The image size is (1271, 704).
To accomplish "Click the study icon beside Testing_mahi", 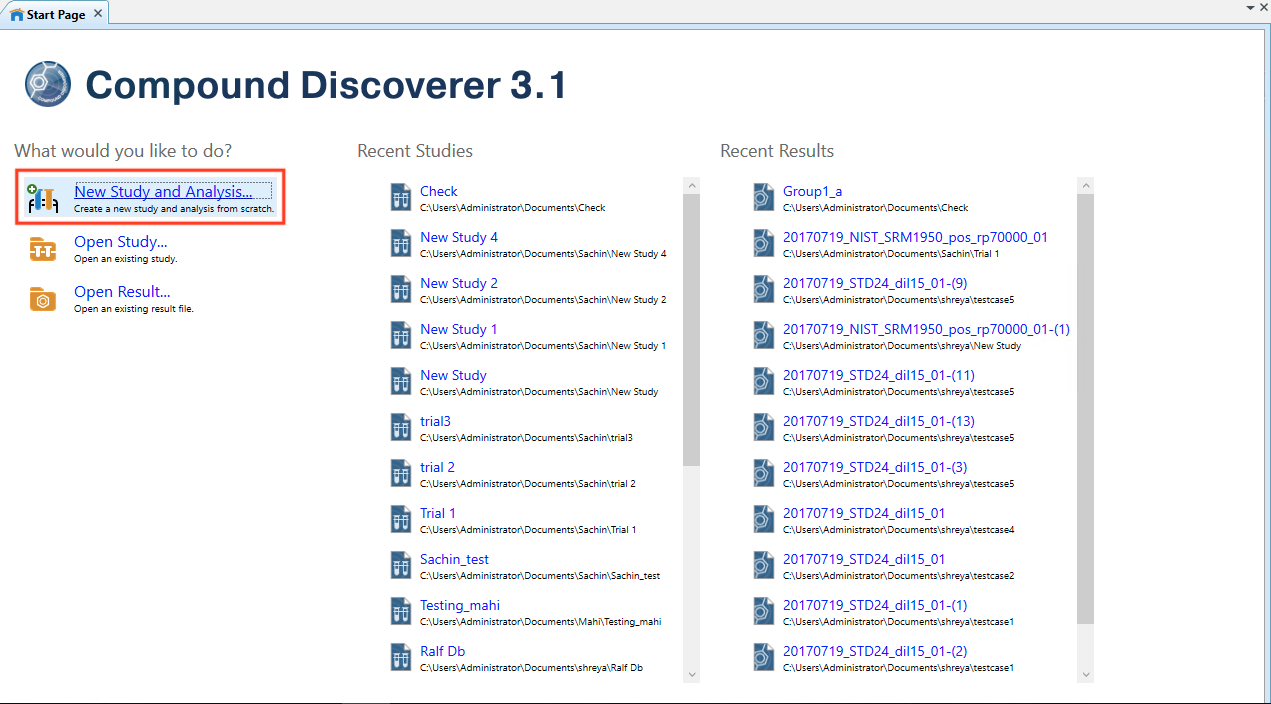I will (x=401, y=611).
